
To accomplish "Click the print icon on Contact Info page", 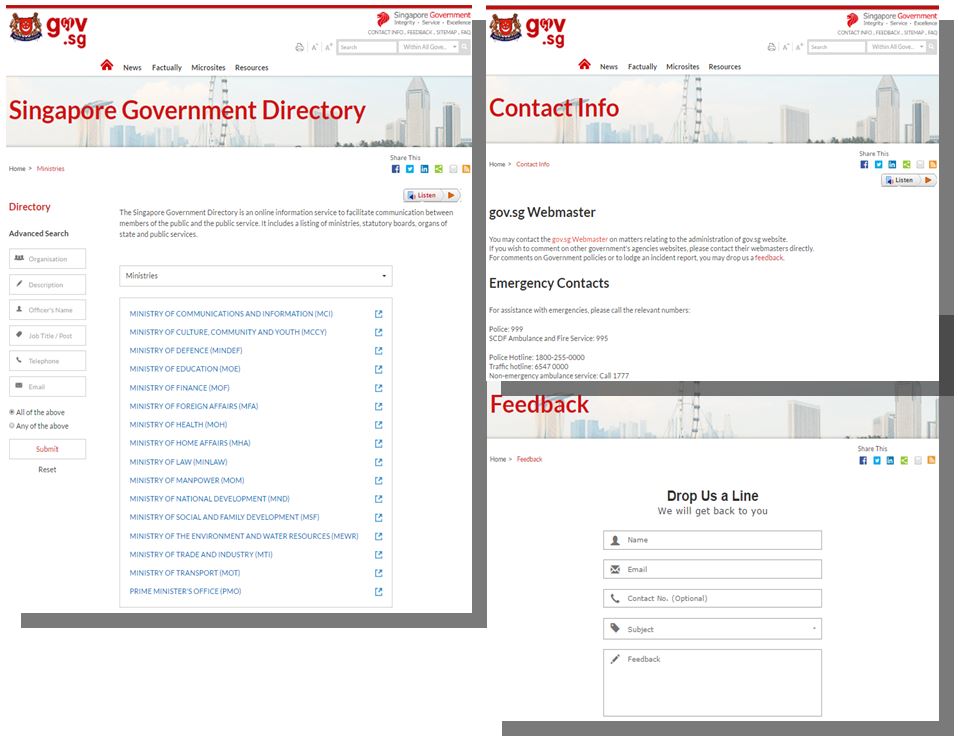I will point(772,47).
